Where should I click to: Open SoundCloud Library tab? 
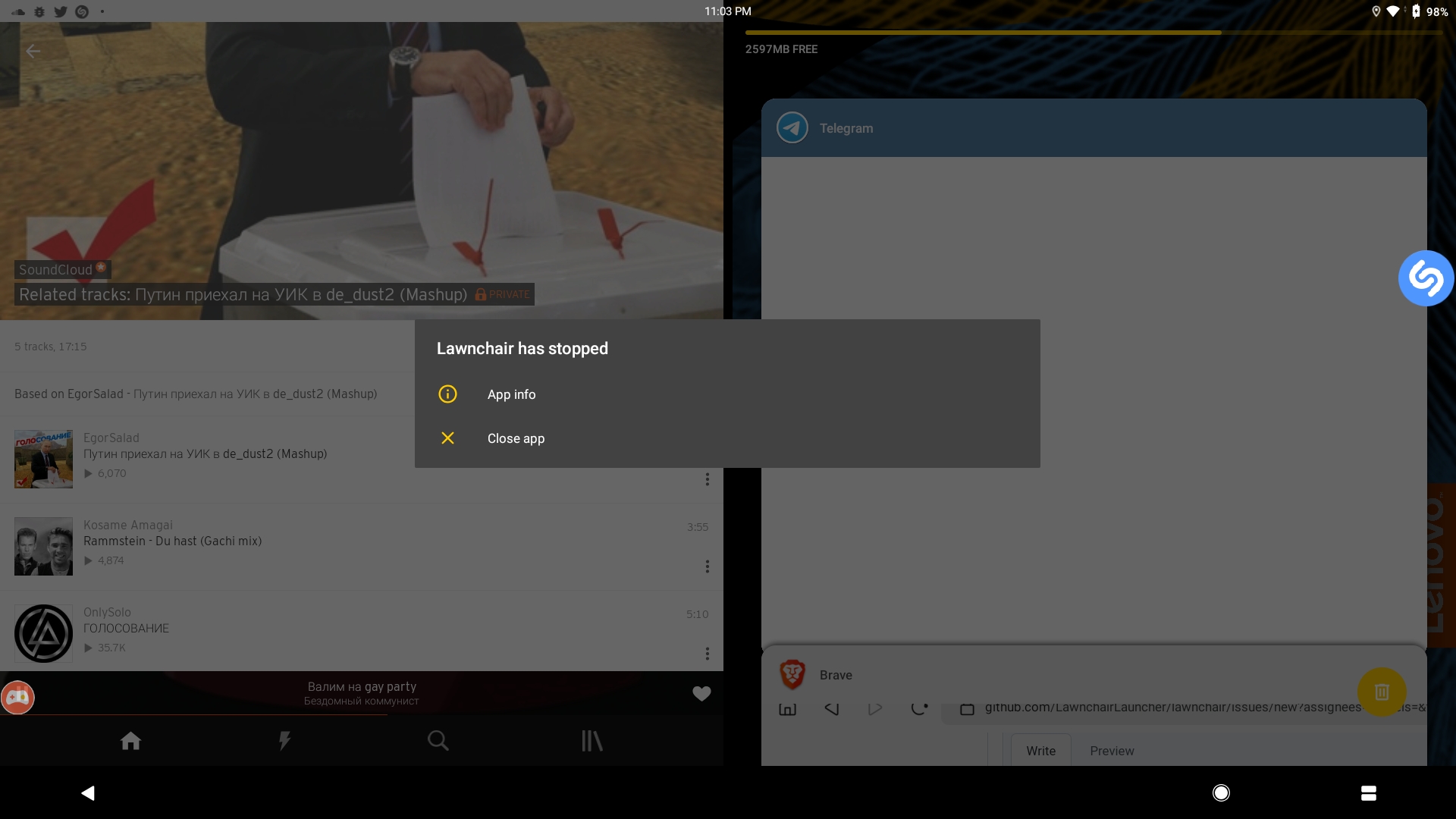pyautogui.click(x=591, y=741)
